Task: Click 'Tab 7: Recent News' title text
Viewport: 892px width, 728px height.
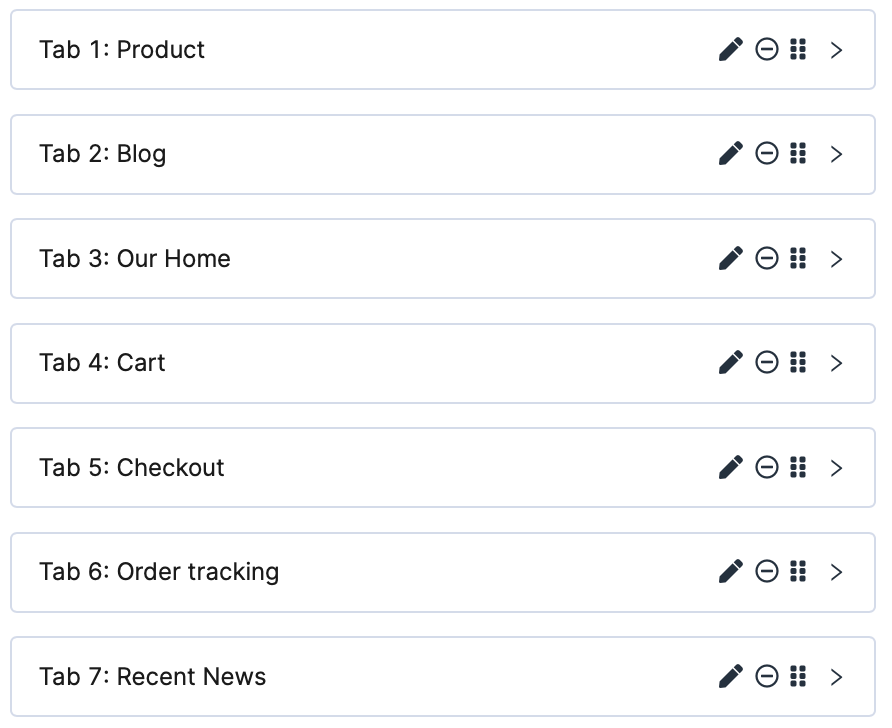Action: (x=153, y=677)
